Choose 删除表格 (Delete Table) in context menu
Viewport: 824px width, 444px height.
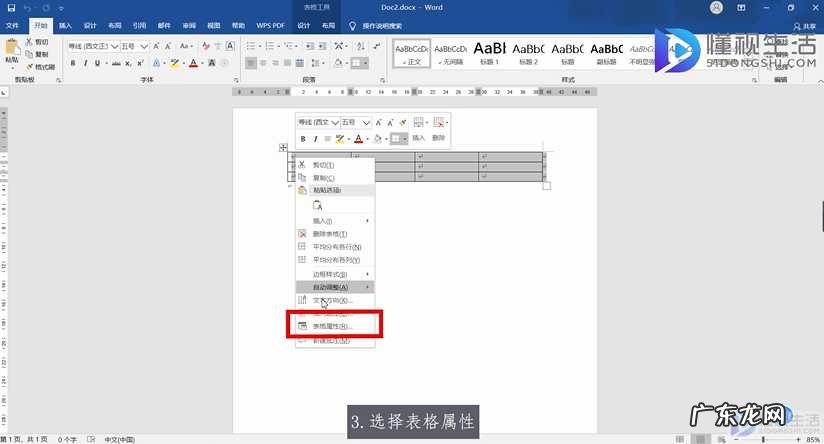pos(336,234)
